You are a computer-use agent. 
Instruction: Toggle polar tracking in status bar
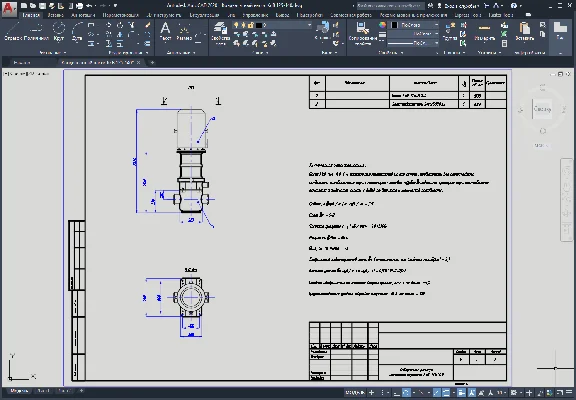click(406, 393)
